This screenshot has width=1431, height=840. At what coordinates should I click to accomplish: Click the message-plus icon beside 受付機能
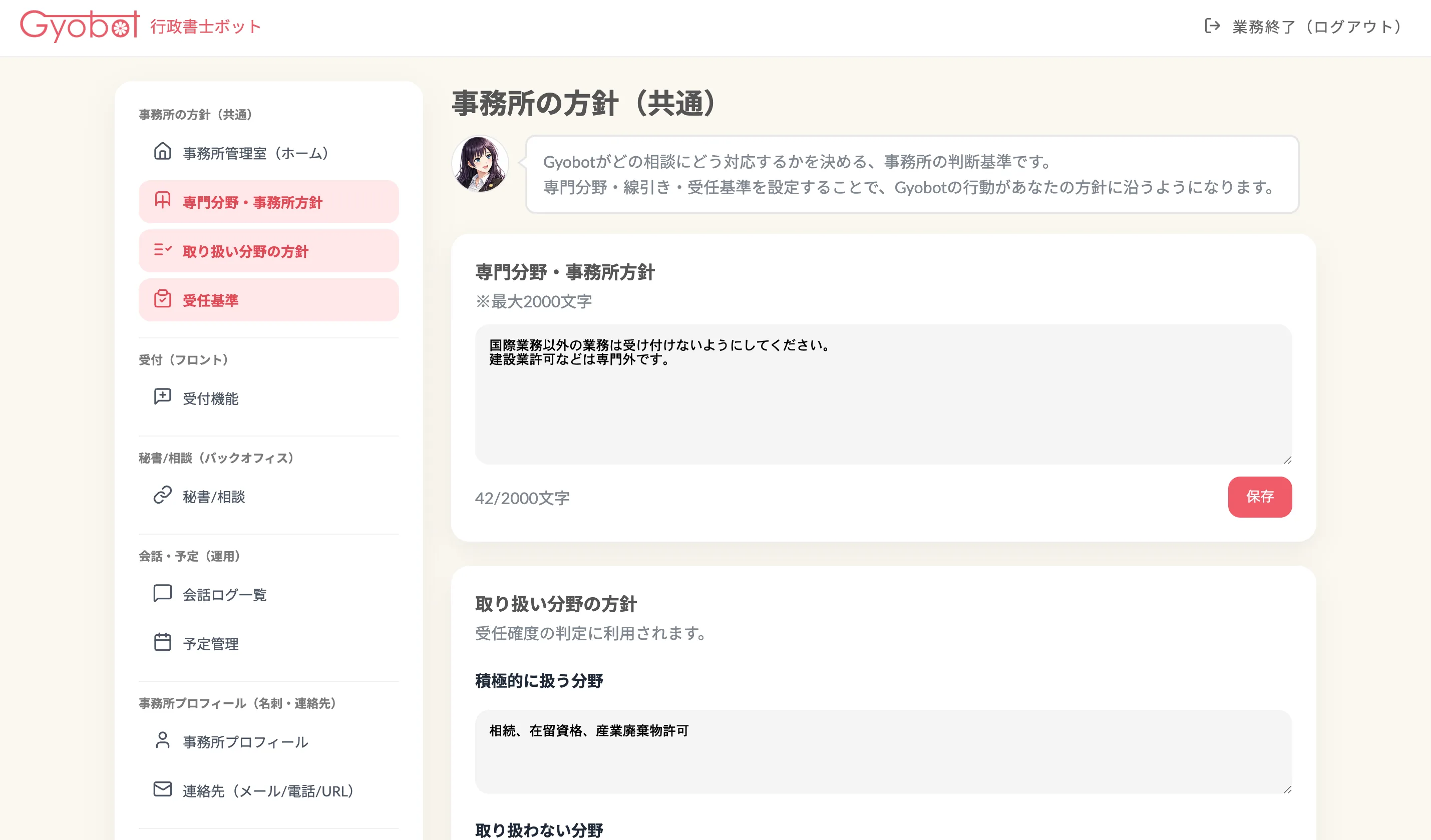tap(162, 397)
